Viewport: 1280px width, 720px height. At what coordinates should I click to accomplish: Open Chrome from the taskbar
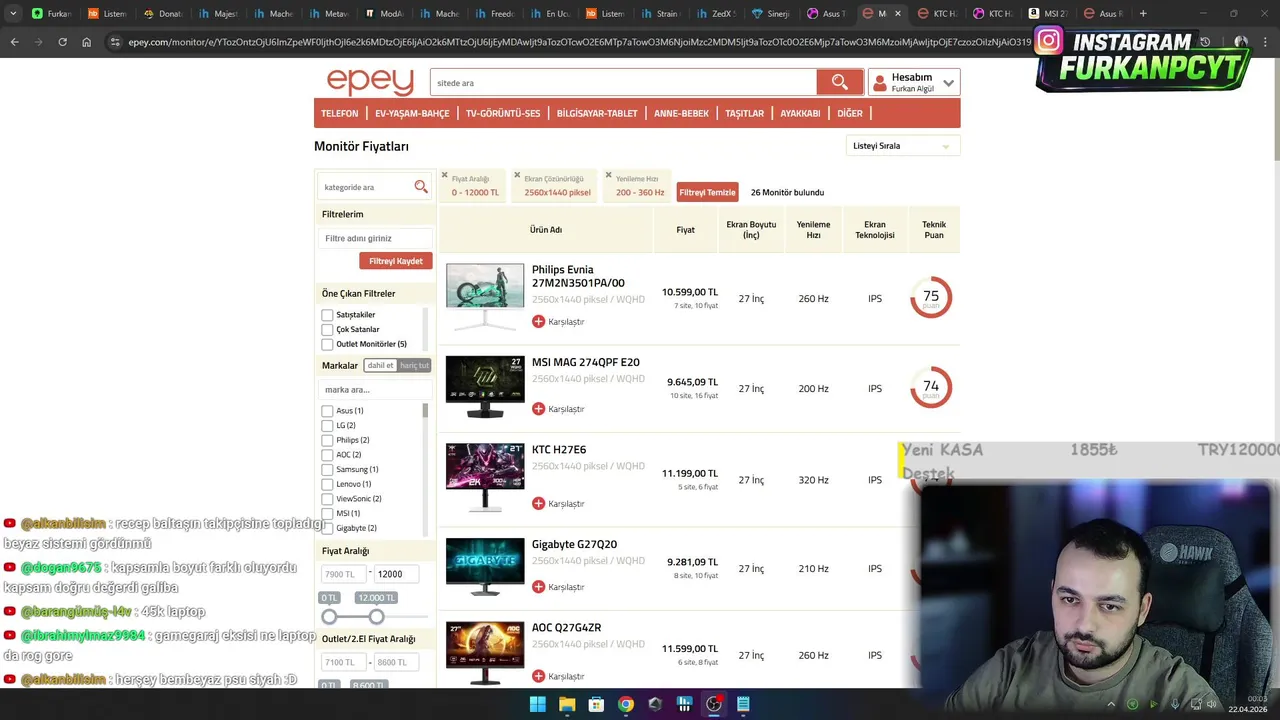pyautogui.click(x=625, y=704)
